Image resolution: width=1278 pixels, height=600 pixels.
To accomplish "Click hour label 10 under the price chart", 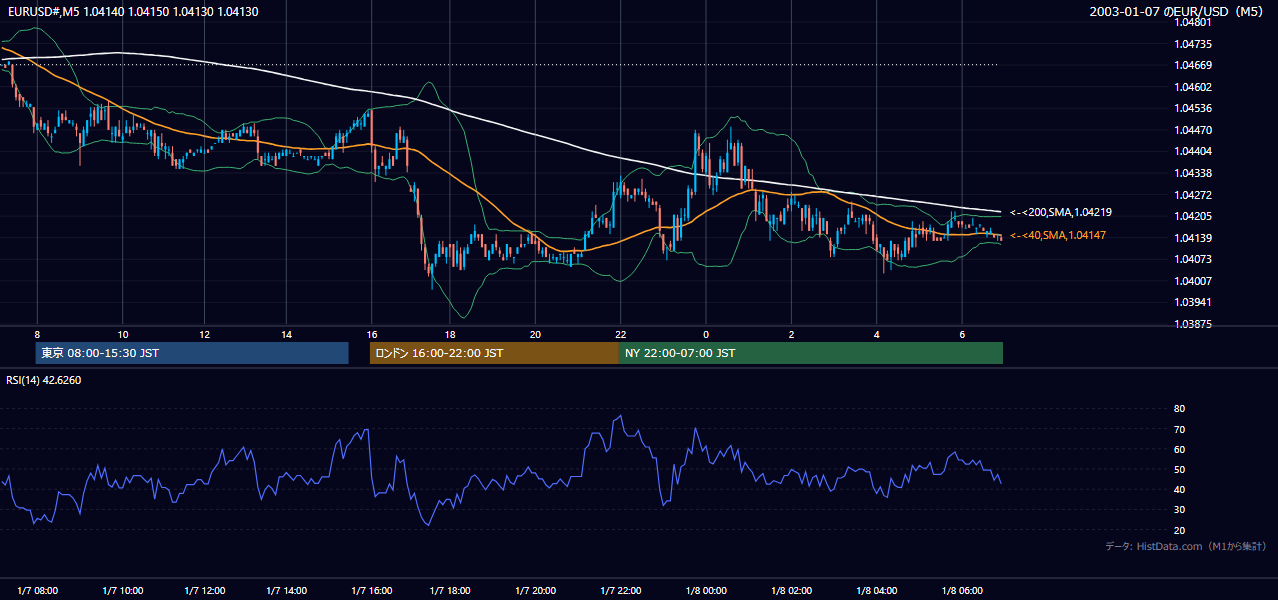I will point(122,334).
